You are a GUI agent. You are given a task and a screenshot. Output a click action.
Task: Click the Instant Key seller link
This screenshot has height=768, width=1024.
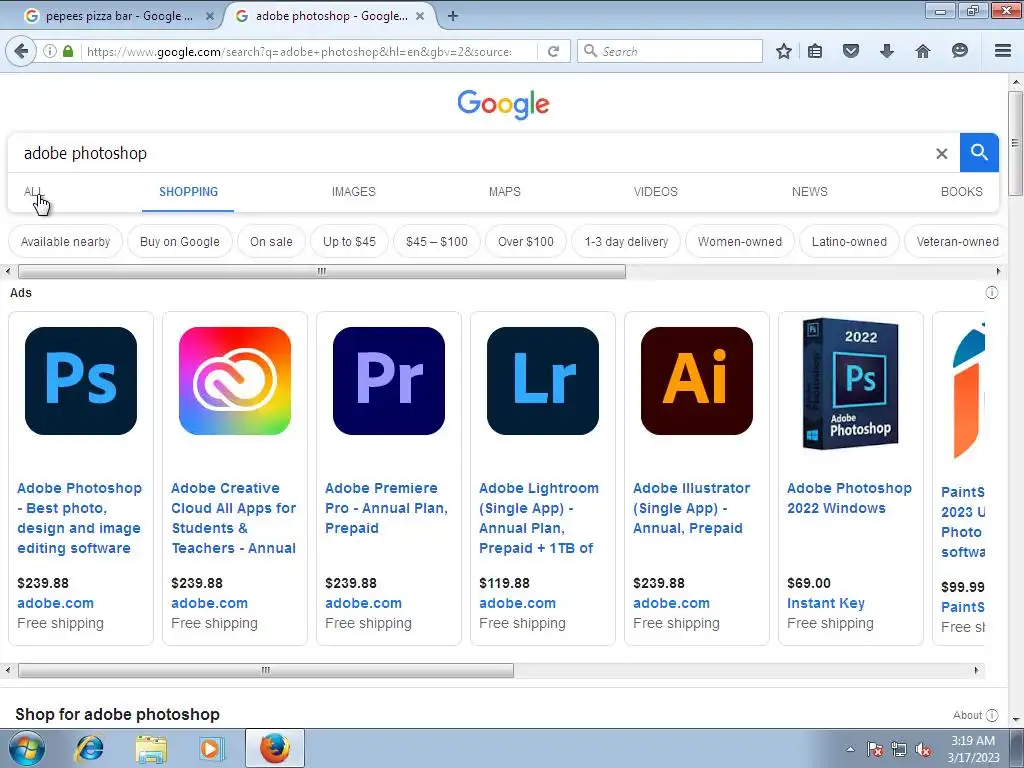(825, 603)
